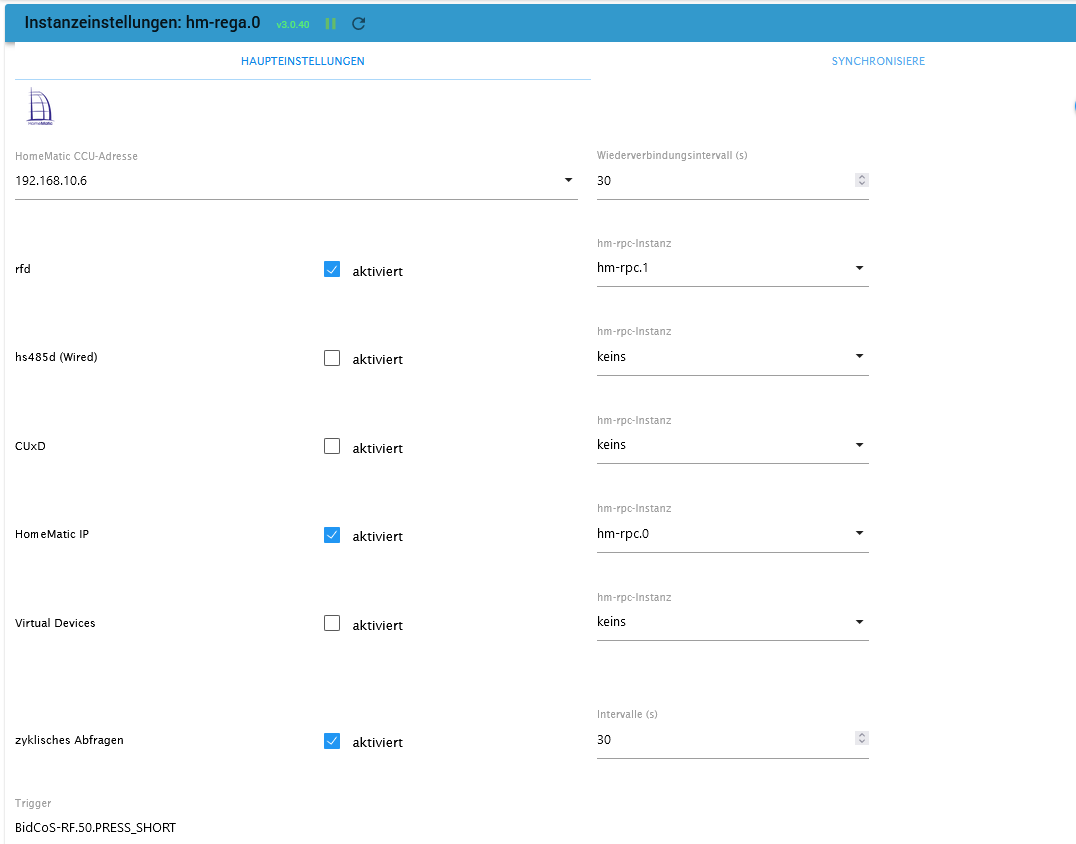The image size is (1076, 844).
Task: Switch to the Synchronisiere tab
Action: (878, 61)
